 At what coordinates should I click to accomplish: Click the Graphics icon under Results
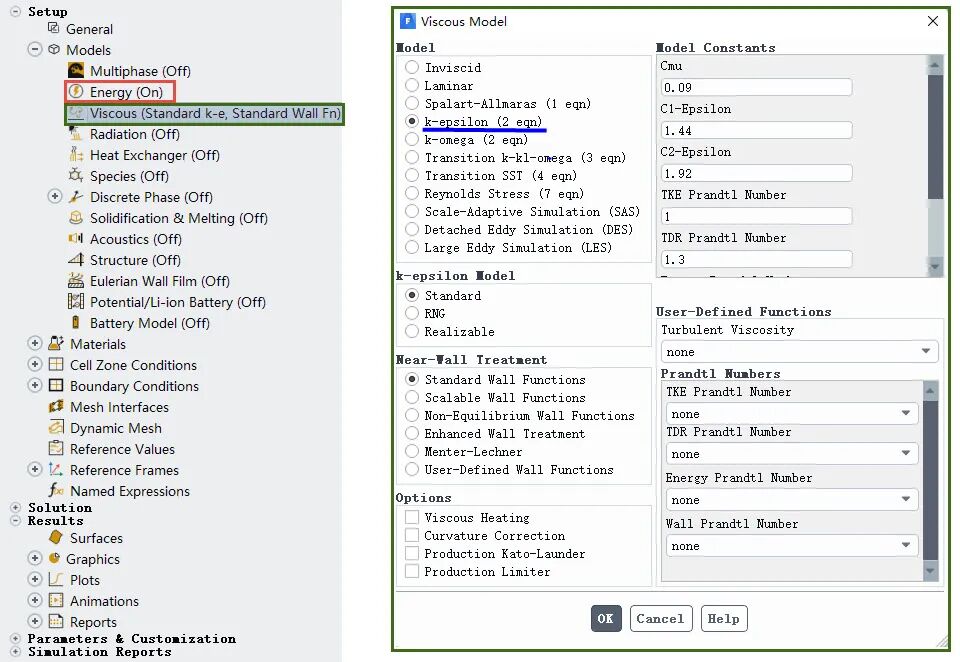coord(54,558)
